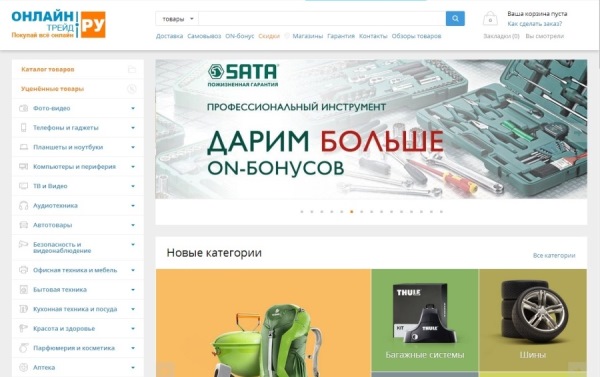Viewport: 600px width, 377px height.
Task: Click the Парфюмерия и косметика label
Action: [74, 348]
